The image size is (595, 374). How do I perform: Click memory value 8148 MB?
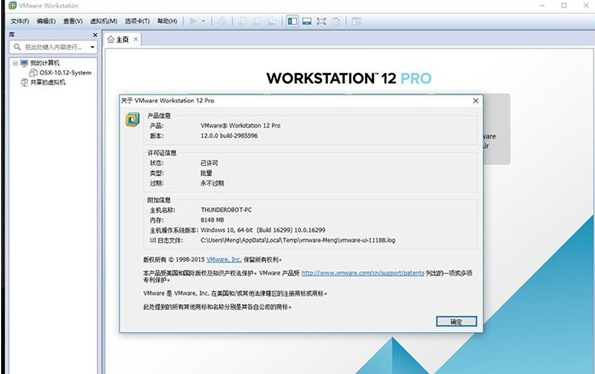pyautogui.click(x=212, y=220)
